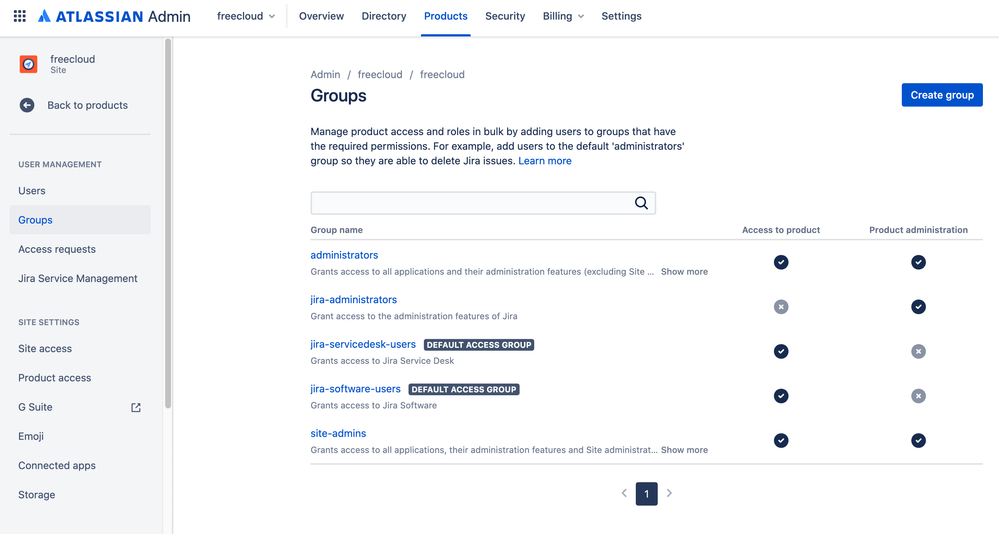Open Connected apps settings
This screenshot has height=534, width=999.
[80, 466]
